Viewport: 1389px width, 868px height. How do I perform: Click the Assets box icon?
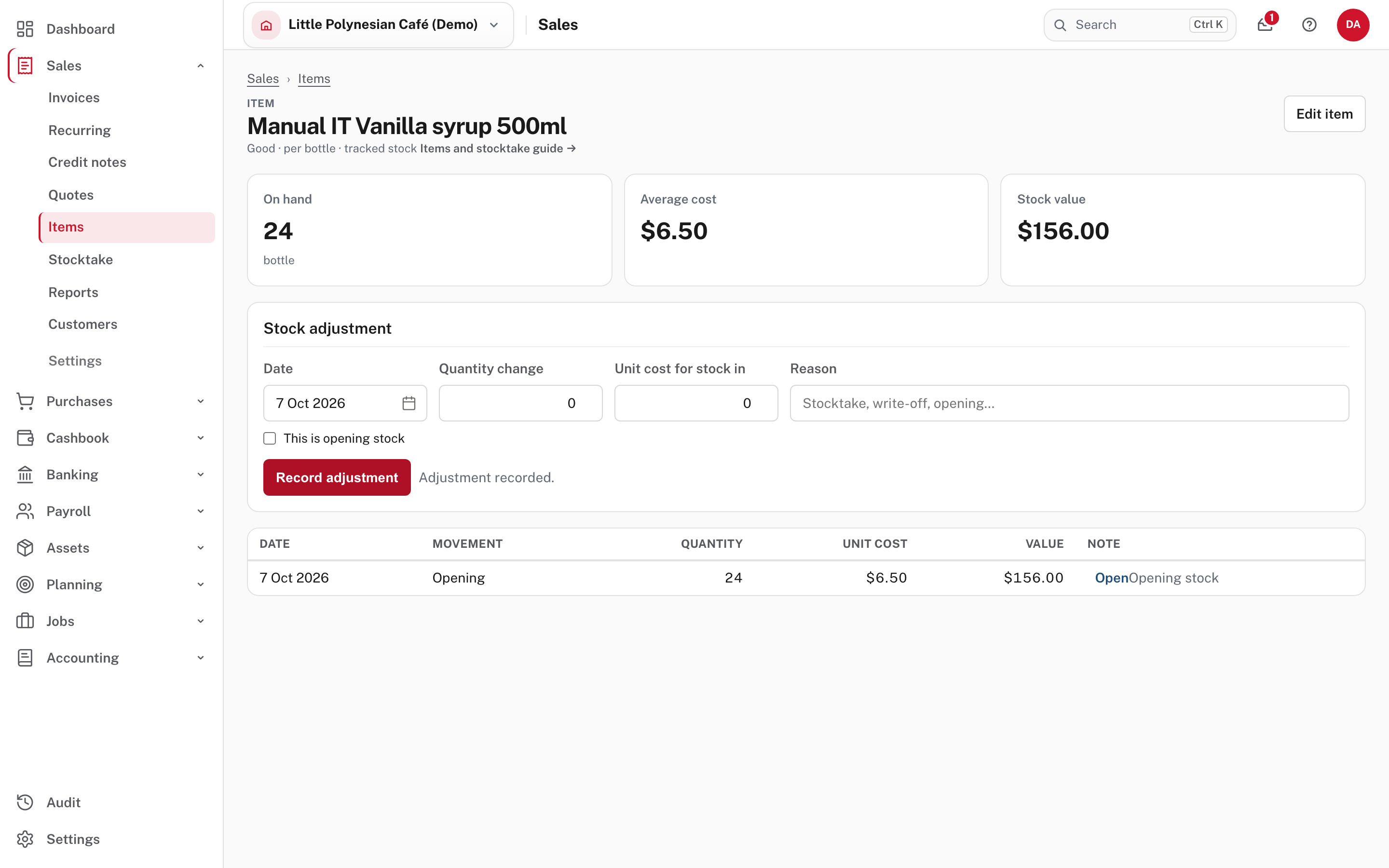tap(25, 548)
